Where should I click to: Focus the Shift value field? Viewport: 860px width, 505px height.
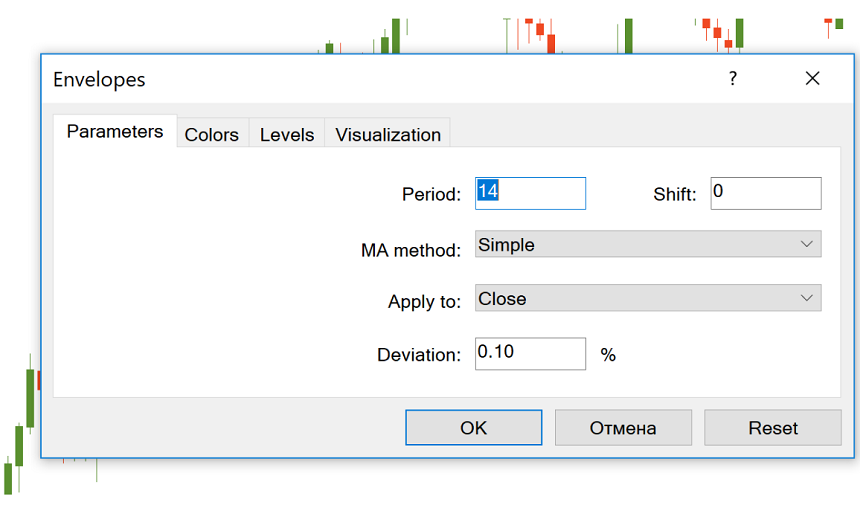[x=766, y=193]
